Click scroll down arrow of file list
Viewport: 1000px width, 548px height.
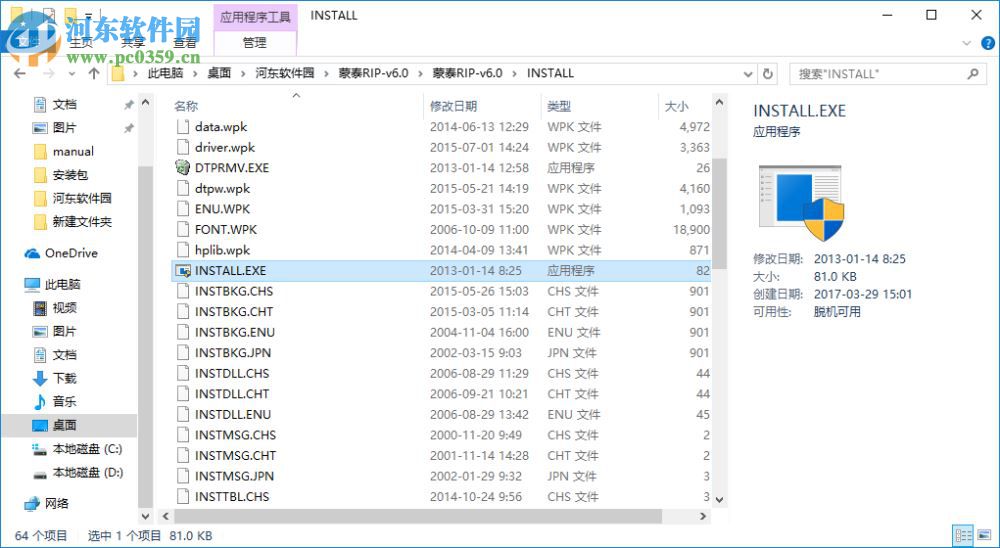(x=719, y=500)
